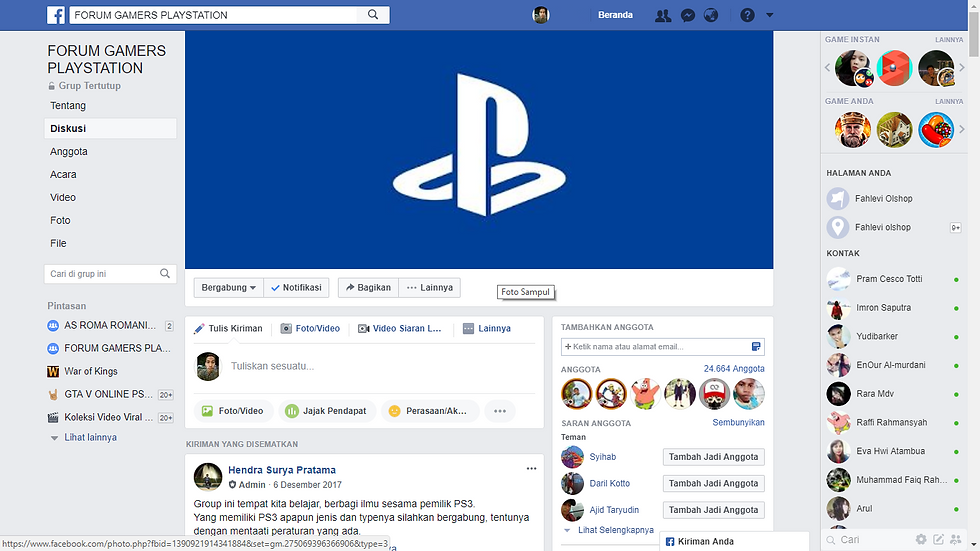Open GTA V ONLINE PS shortcut
980x551 pixels.
(110, 394)
